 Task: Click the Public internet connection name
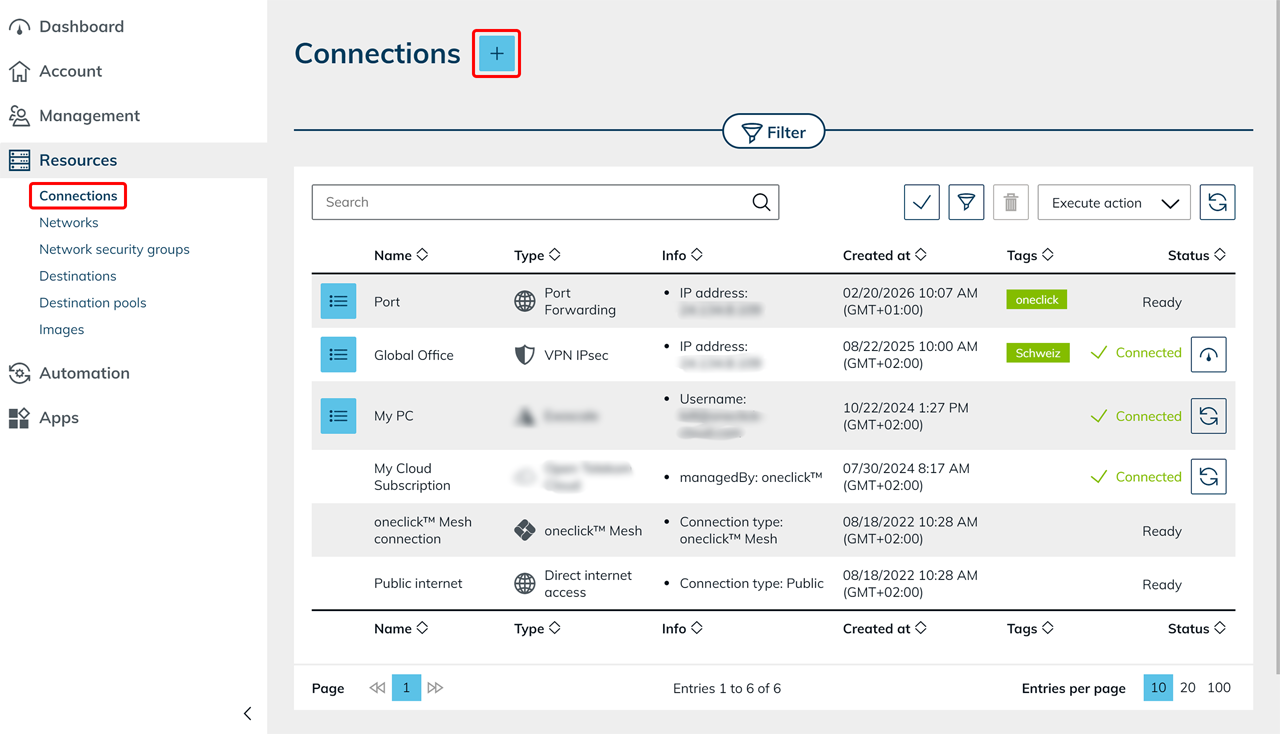(418, 584)
